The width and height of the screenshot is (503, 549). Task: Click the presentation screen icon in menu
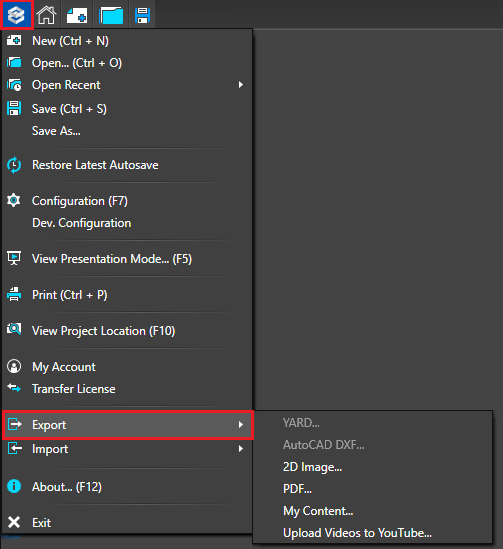(x=14, y=258)
